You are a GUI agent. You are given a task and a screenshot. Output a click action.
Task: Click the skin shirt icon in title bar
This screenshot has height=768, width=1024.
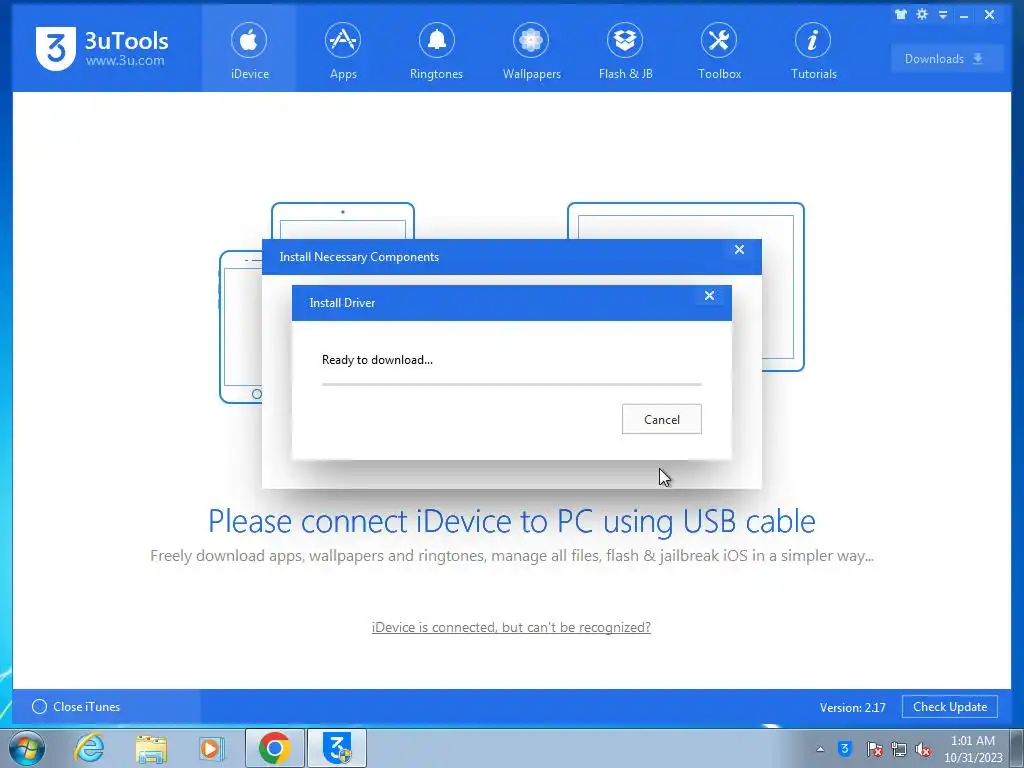tap(901, 14)
